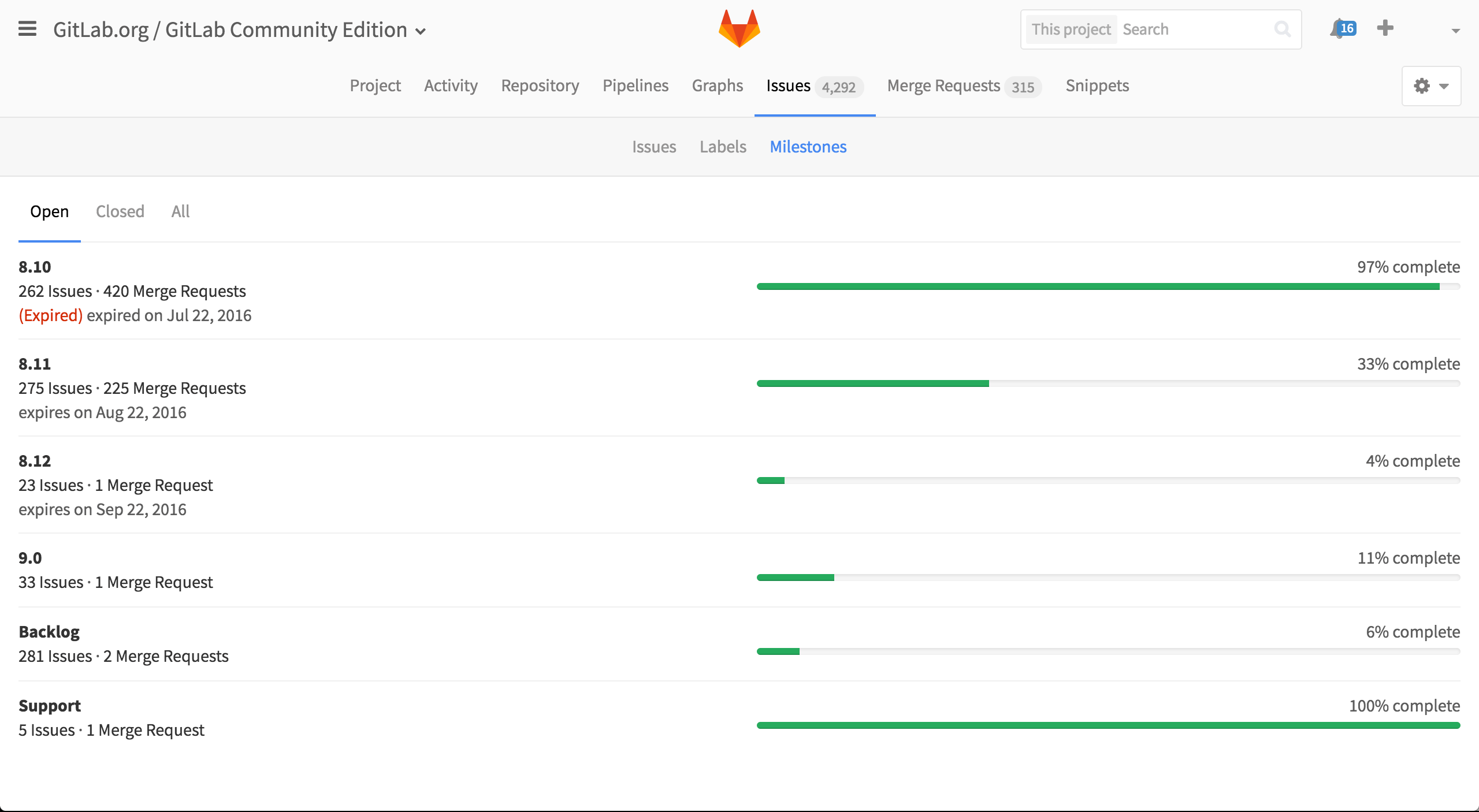Show Closed milestones

pos(120,211)
